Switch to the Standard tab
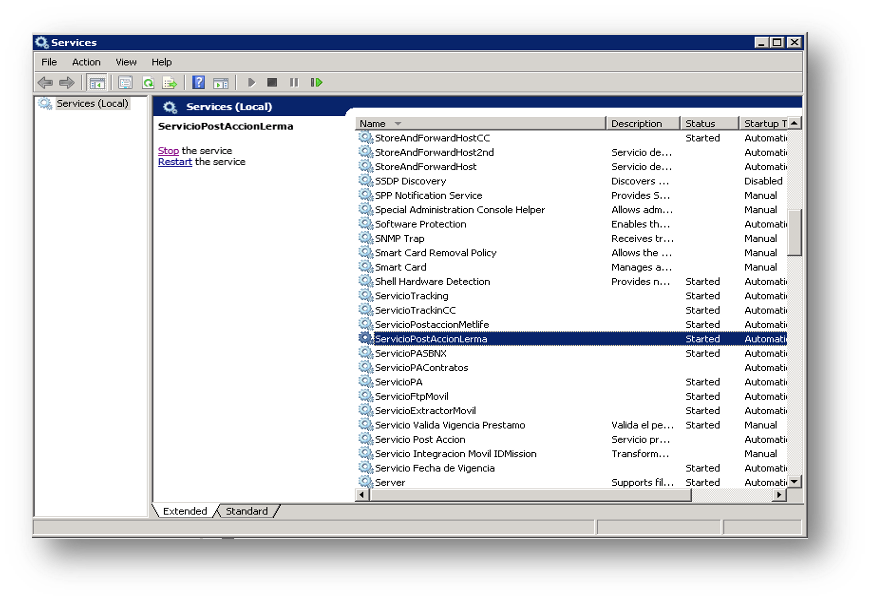 (x=246, y=511)
